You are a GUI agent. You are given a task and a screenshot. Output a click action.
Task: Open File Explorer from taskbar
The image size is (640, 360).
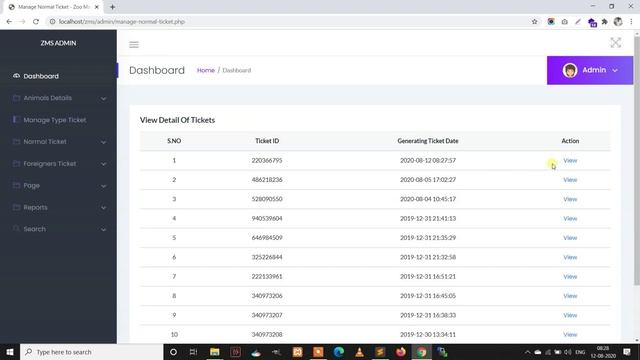point(215,352)
